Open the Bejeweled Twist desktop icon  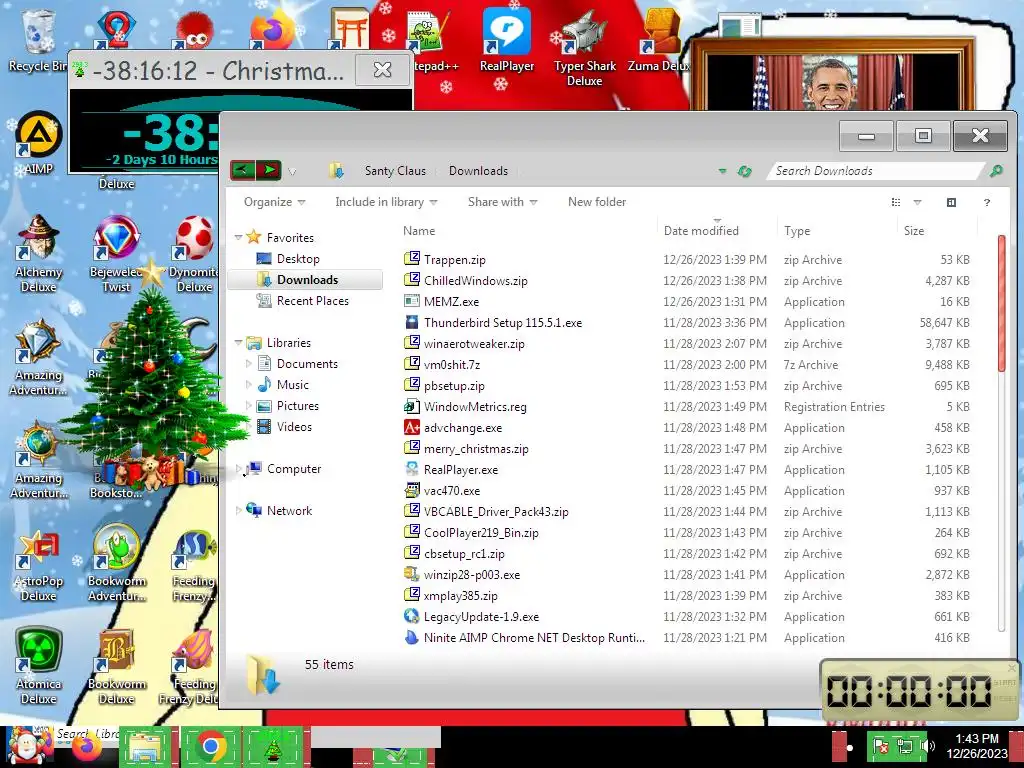(116, 255)
